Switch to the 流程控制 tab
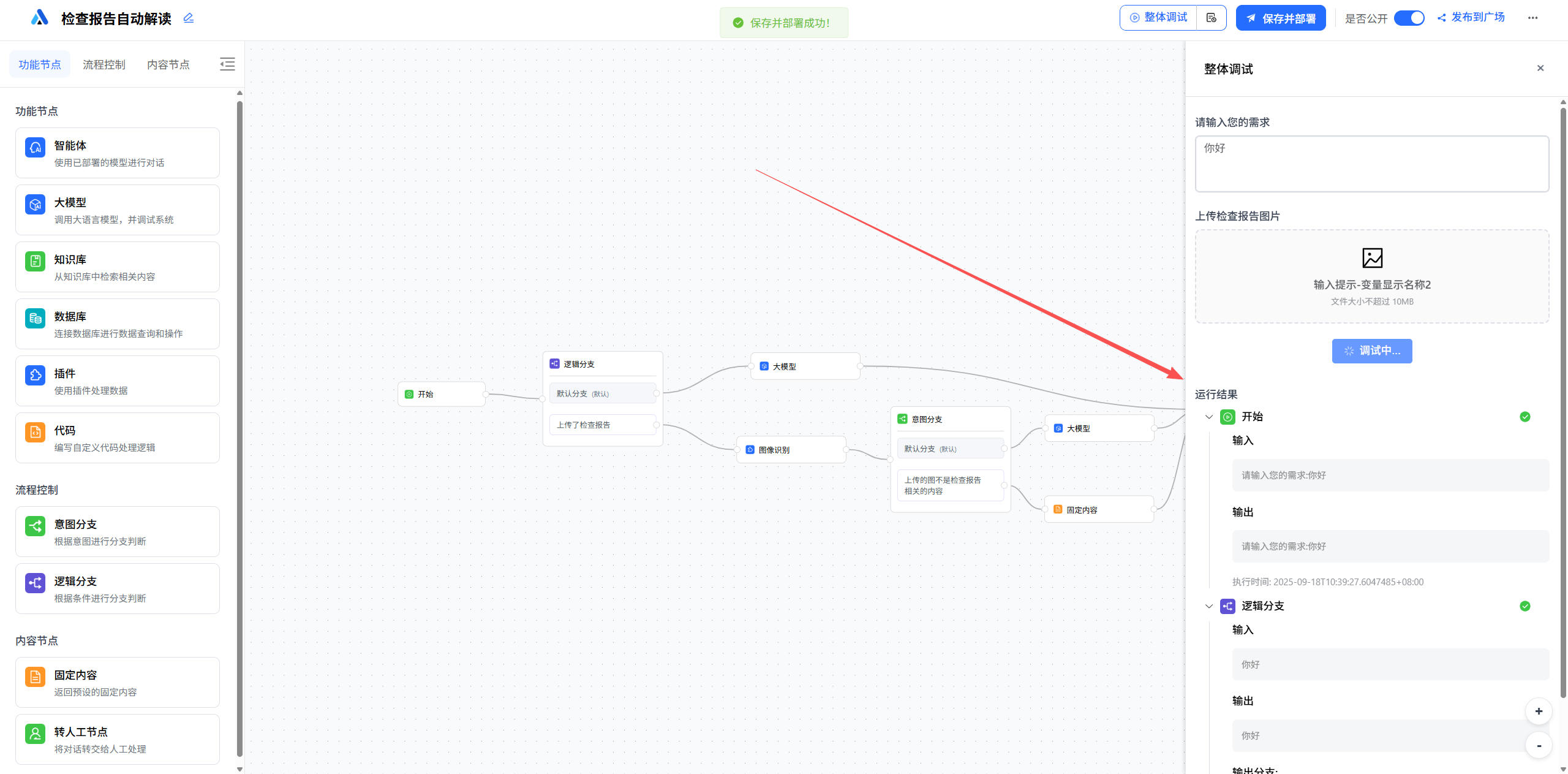 point(104,64)
